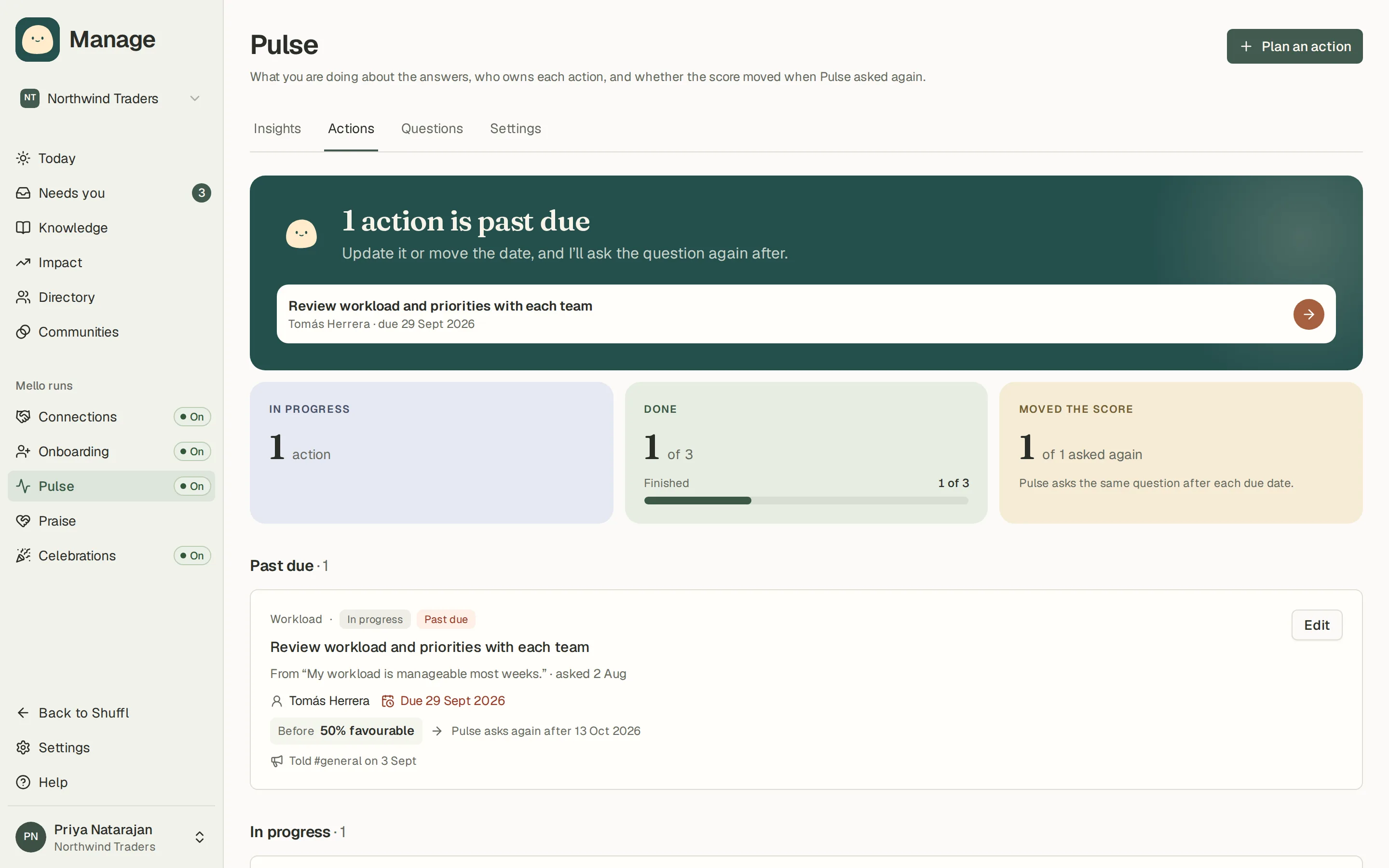Open the Pulse Settings tab
Viewport: 1389px width, 868px height.
tap(516, 129)
